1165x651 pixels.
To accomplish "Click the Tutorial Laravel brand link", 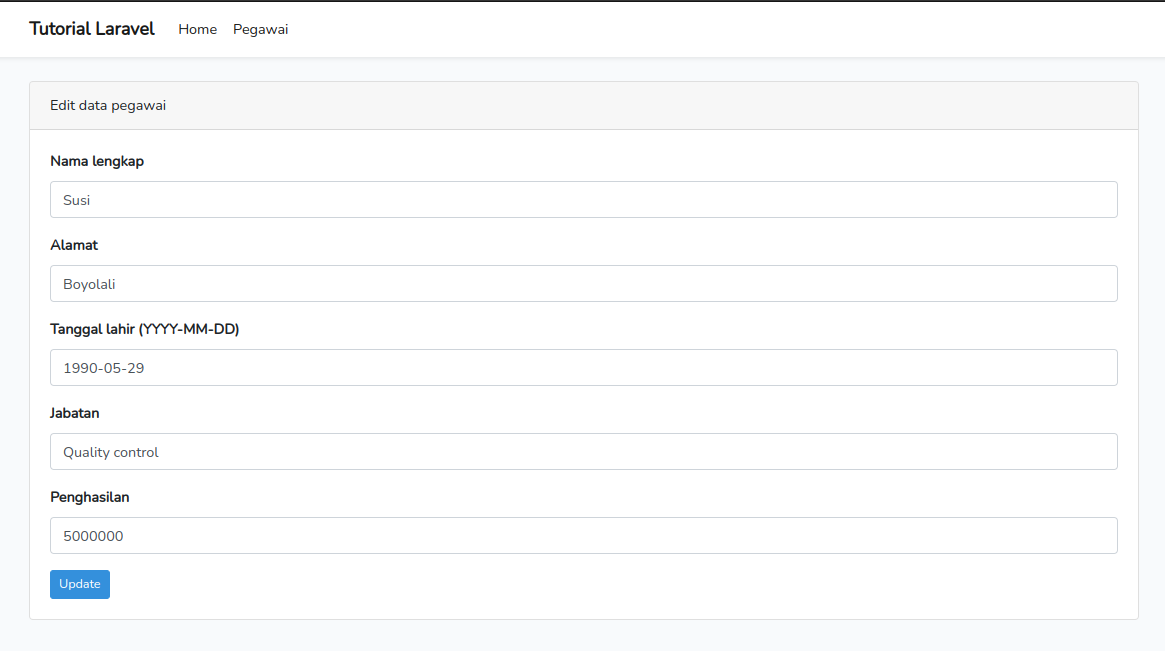I will point(92,29).
